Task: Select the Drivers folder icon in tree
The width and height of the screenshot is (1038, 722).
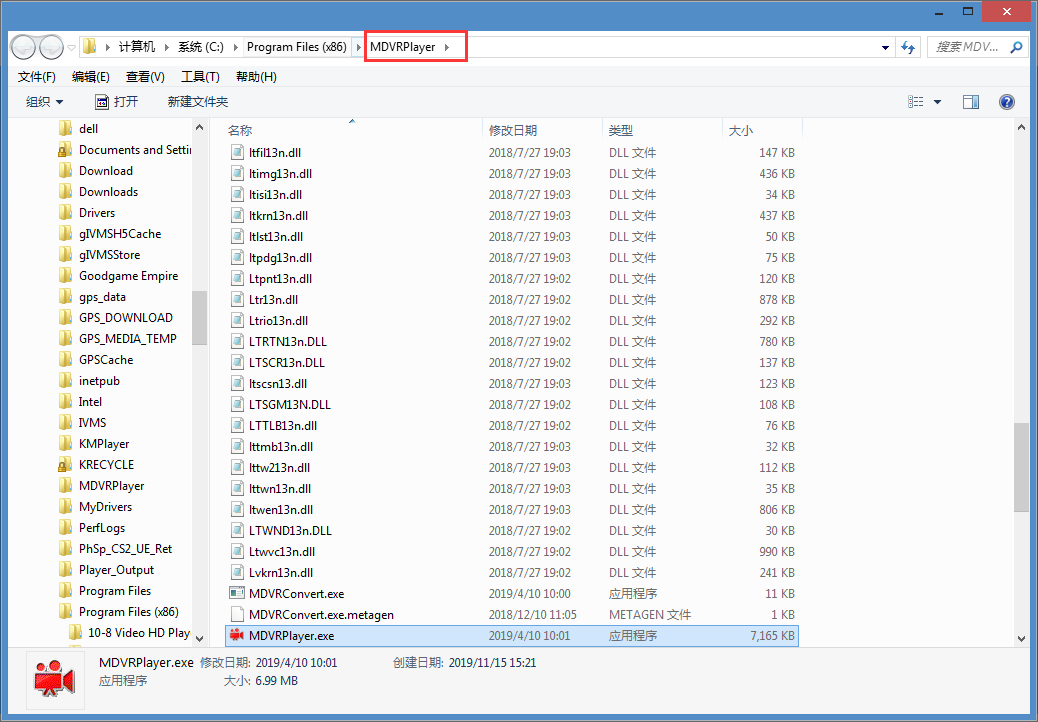Action: click(66, 212)
